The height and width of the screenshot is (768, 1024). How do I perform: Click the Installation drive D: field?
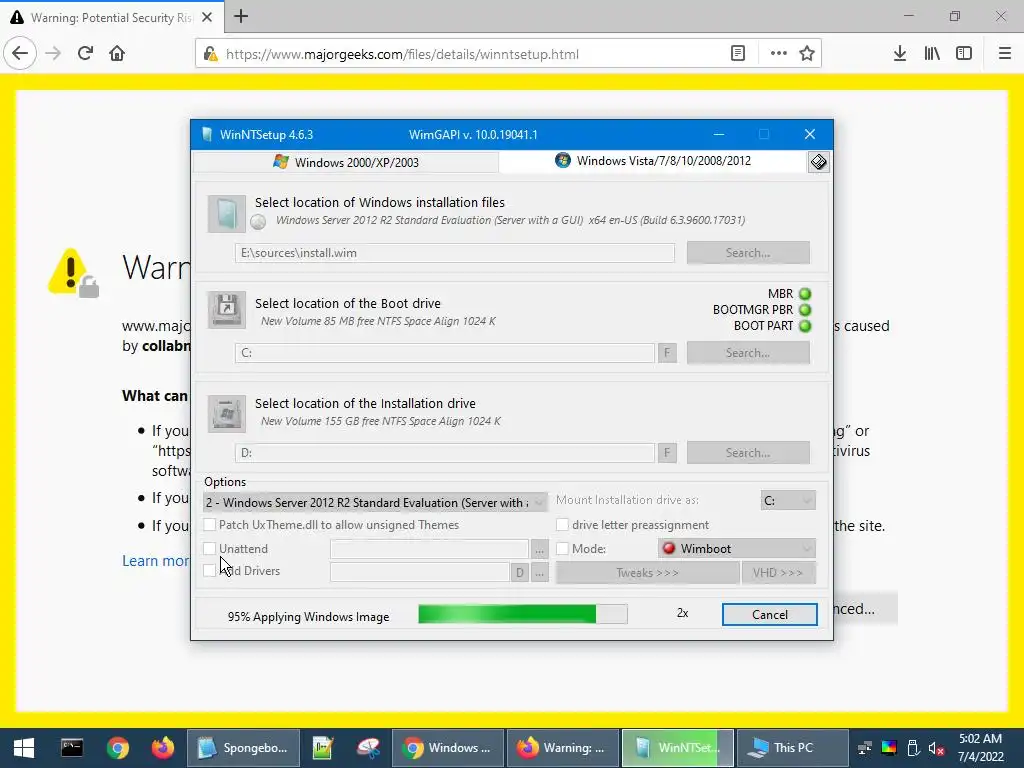coord(445,453)
